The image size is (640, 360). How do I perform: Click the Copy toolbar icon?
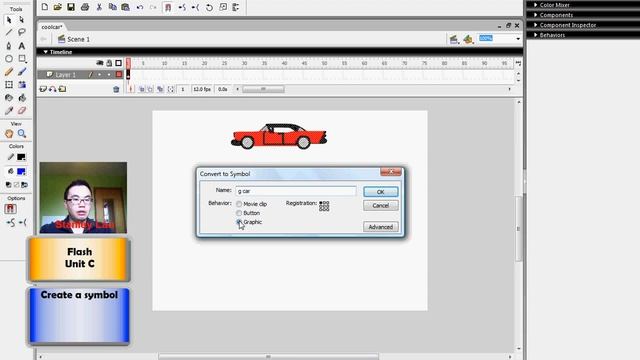tap(113, 7)
